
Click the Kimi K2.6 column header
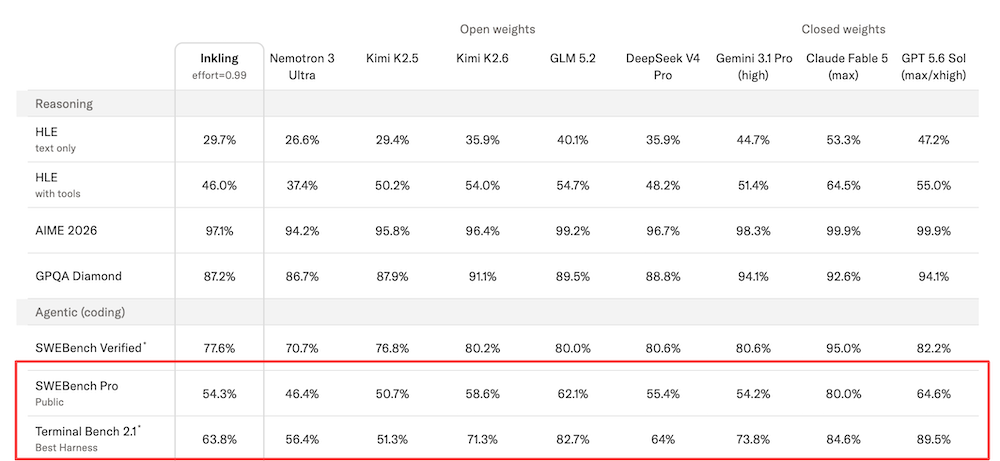tap(482, 59)
